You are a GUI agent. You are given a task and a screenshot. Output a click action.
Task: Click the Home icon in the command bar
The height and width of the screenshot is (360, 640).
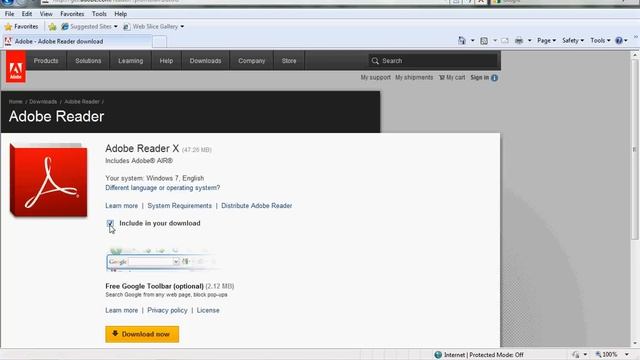tap(462, 40)
